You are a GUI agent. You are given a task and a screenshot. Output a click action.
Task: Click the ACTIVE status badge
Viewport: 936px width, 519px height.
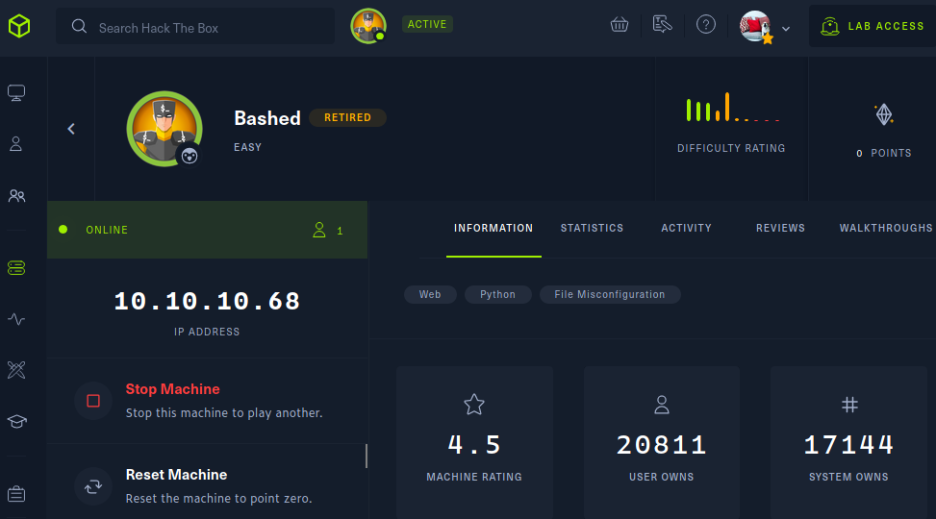pos(427,24)
